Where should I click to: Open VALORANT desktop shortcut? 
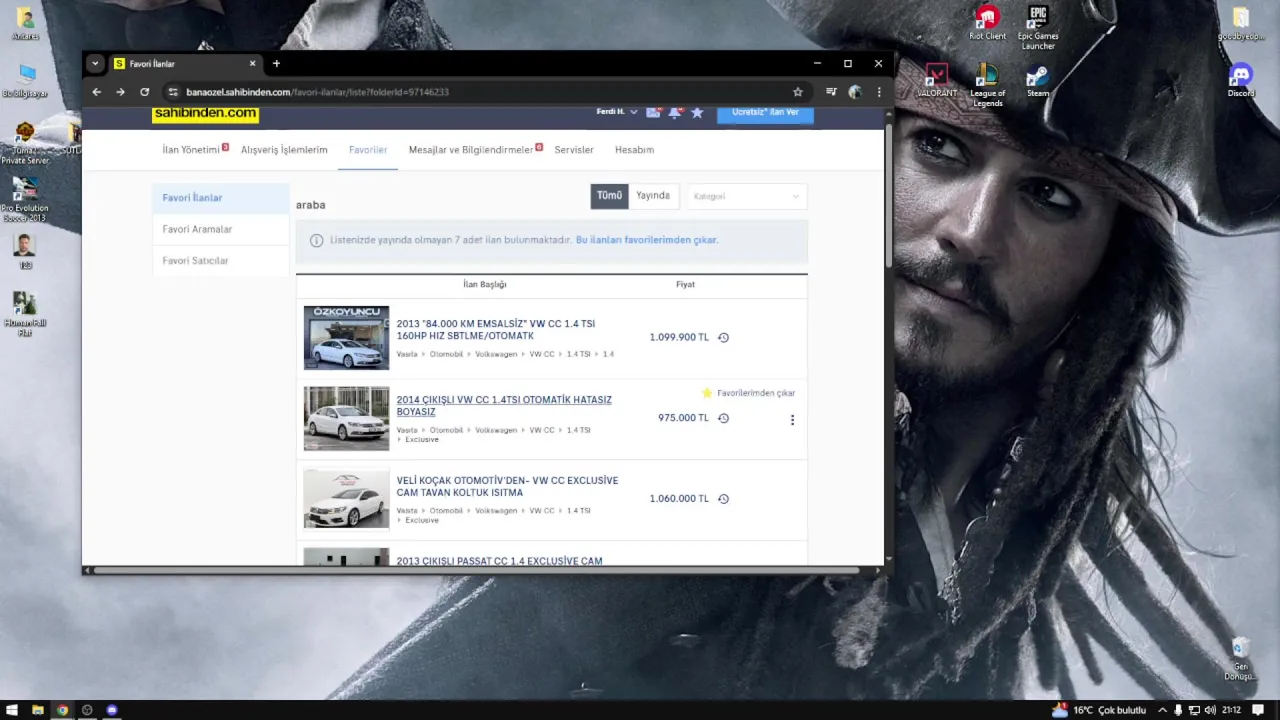click(x=937, y=81)
